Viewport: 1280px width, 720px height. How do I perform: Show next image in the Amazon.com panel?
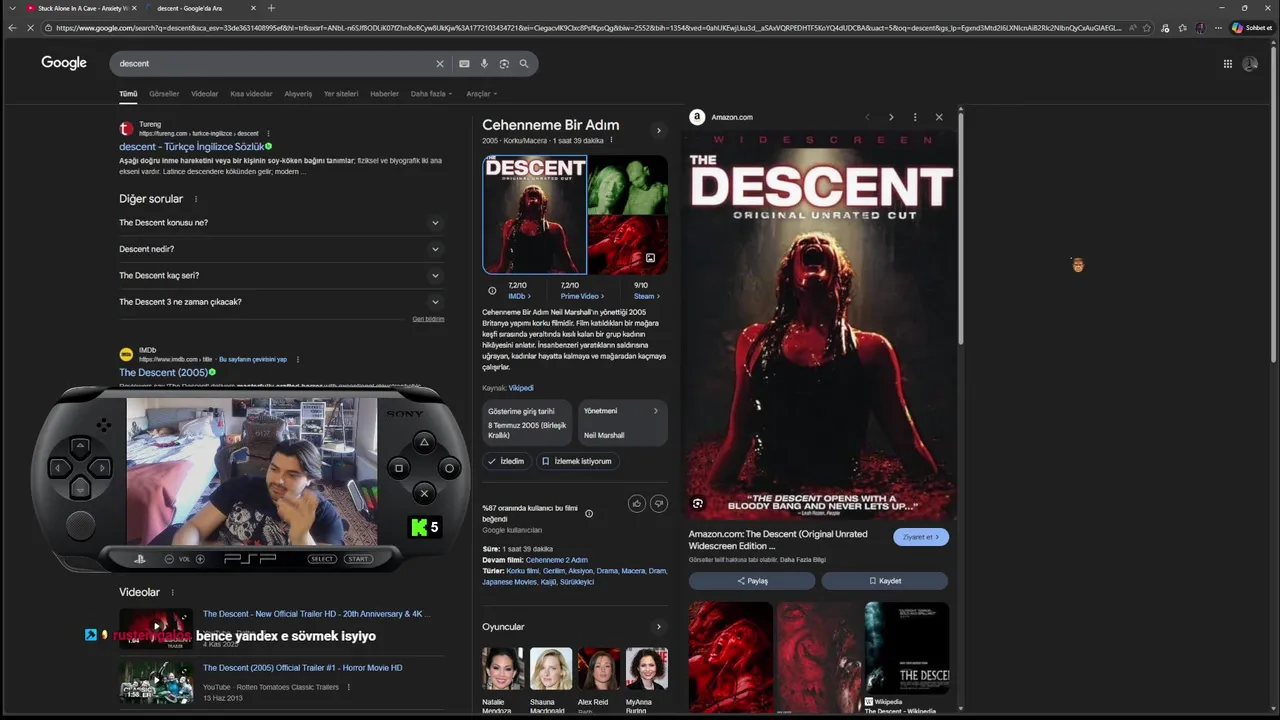891,117
